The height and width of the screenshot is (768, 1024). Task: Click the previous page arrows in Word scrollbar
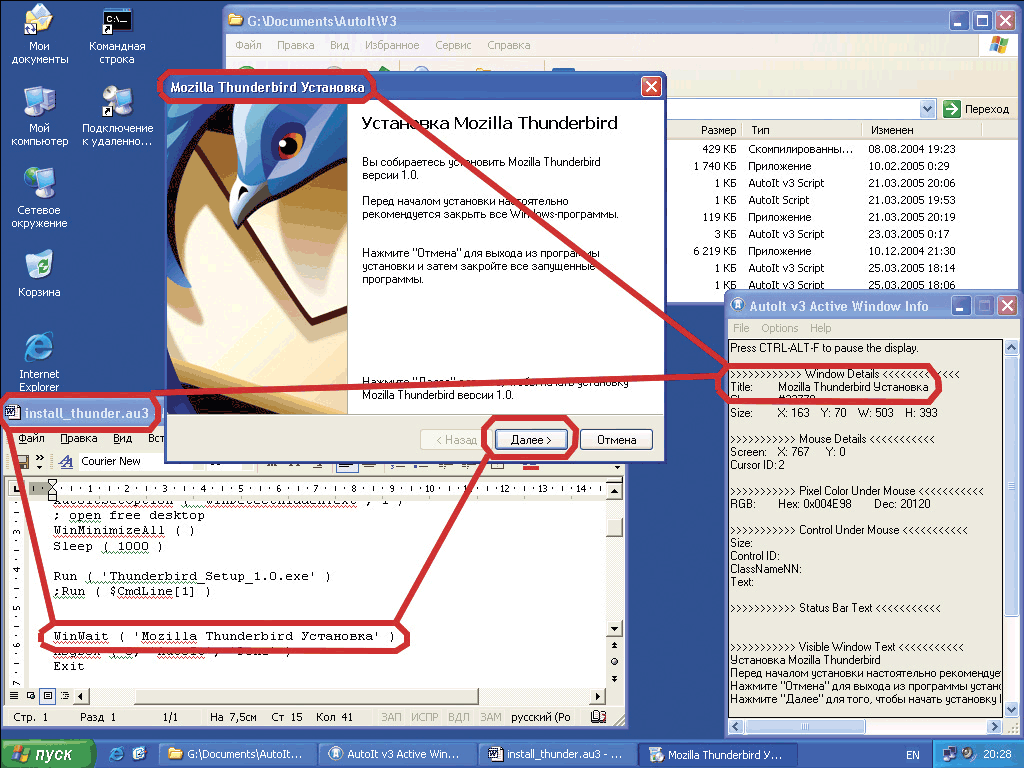[x=614, y=645]
